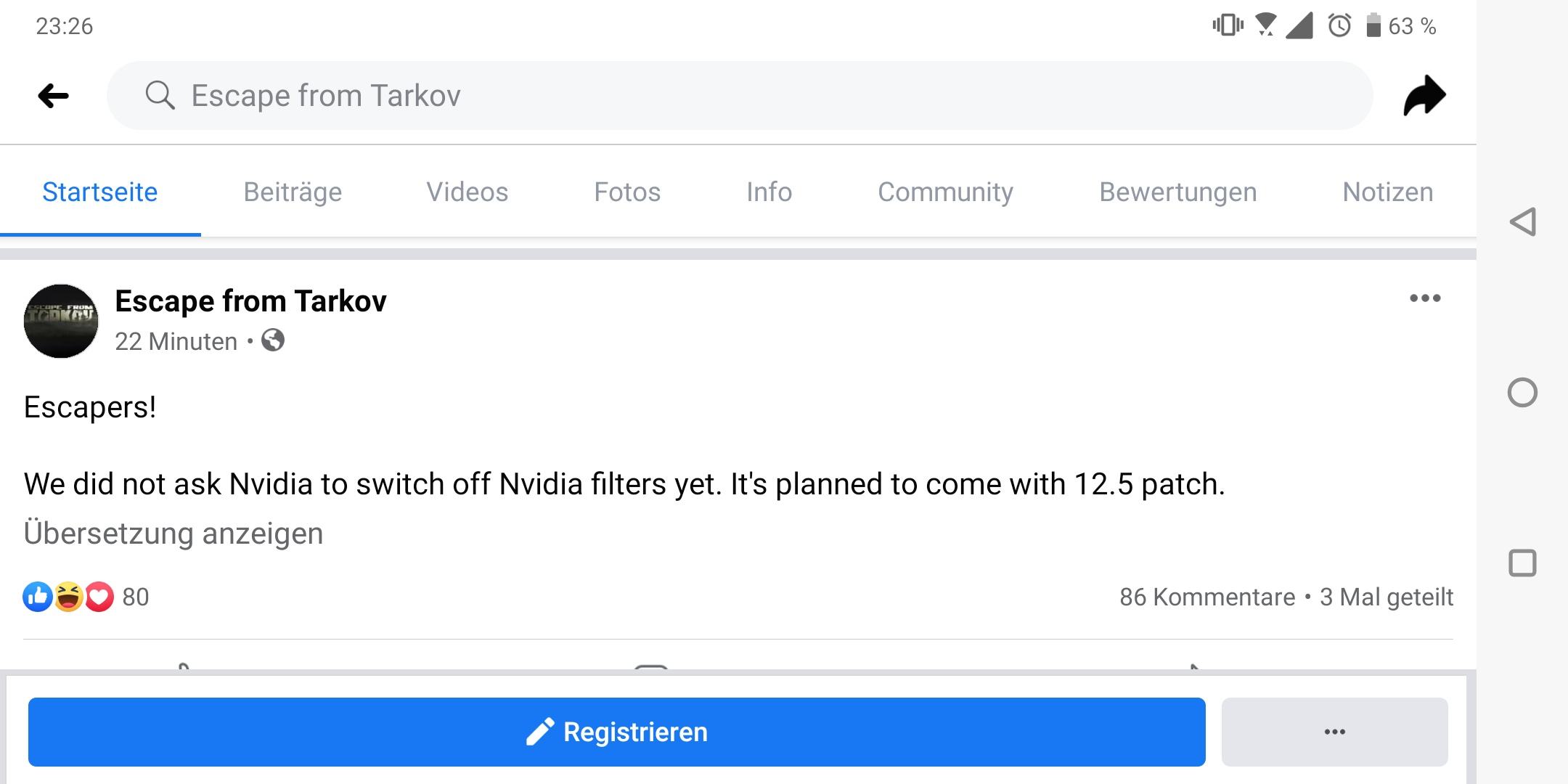The height and width of the screenshot is (784, 1568).
Task: Open the post's three-dot options menu
Action: click(1425, 298)
